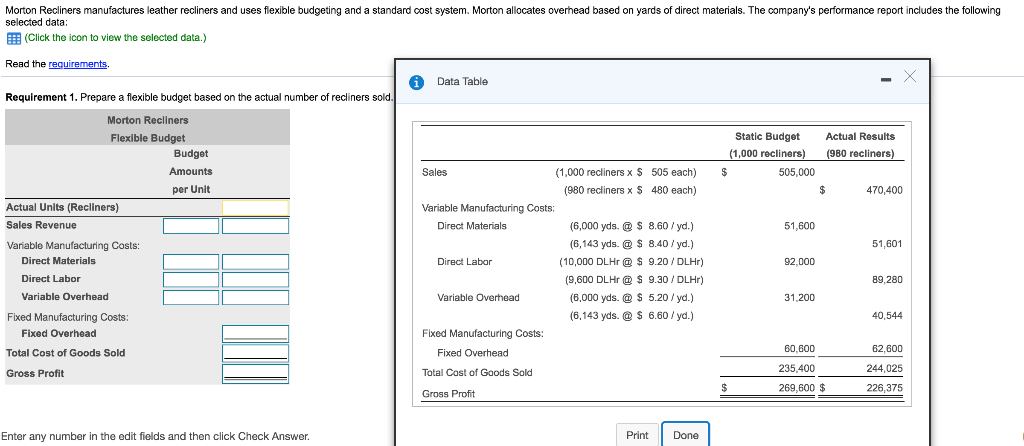Click the 'Sales' row label in Data Table
Image resolution: width=1024 pixels, height=446 pixels.
pos(435,172)
